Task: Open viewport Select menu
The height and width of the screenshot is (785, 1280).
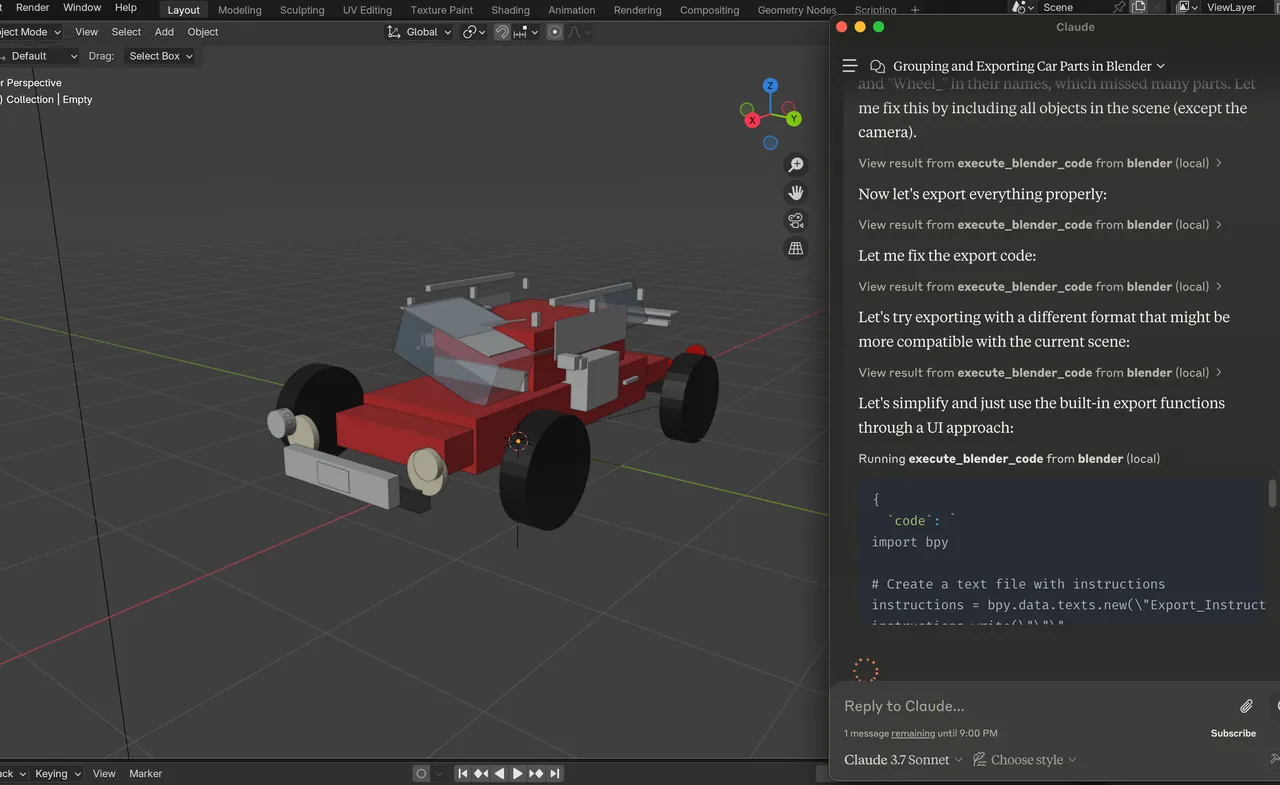Action: click(x=126, y=32)
